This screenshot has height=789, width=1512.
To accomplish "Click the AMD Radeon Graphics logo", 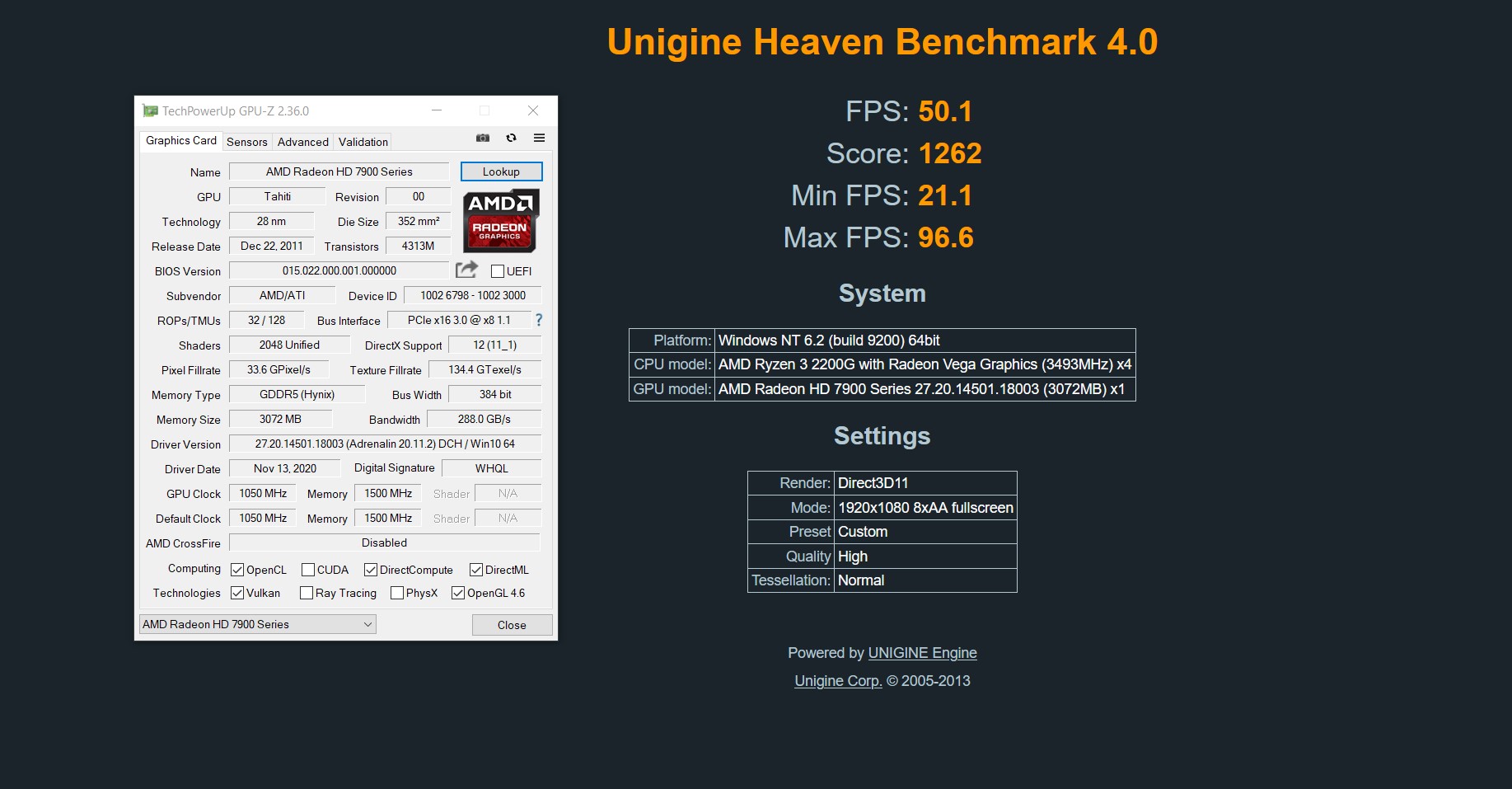I will (501, 221).
